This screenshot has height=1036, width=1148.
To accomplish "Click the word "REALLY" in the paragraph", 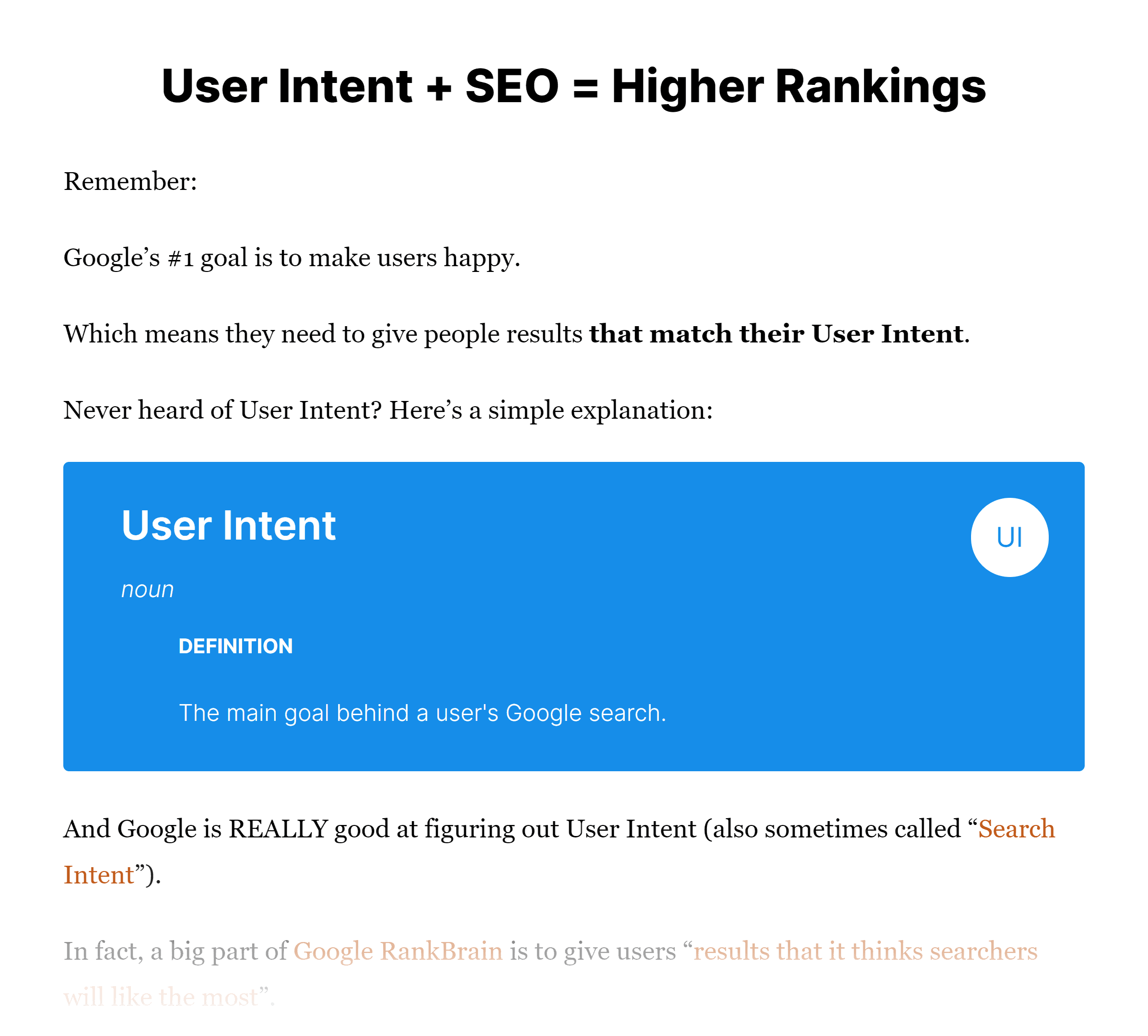I will pyautogui.click(x=278, y=829).
